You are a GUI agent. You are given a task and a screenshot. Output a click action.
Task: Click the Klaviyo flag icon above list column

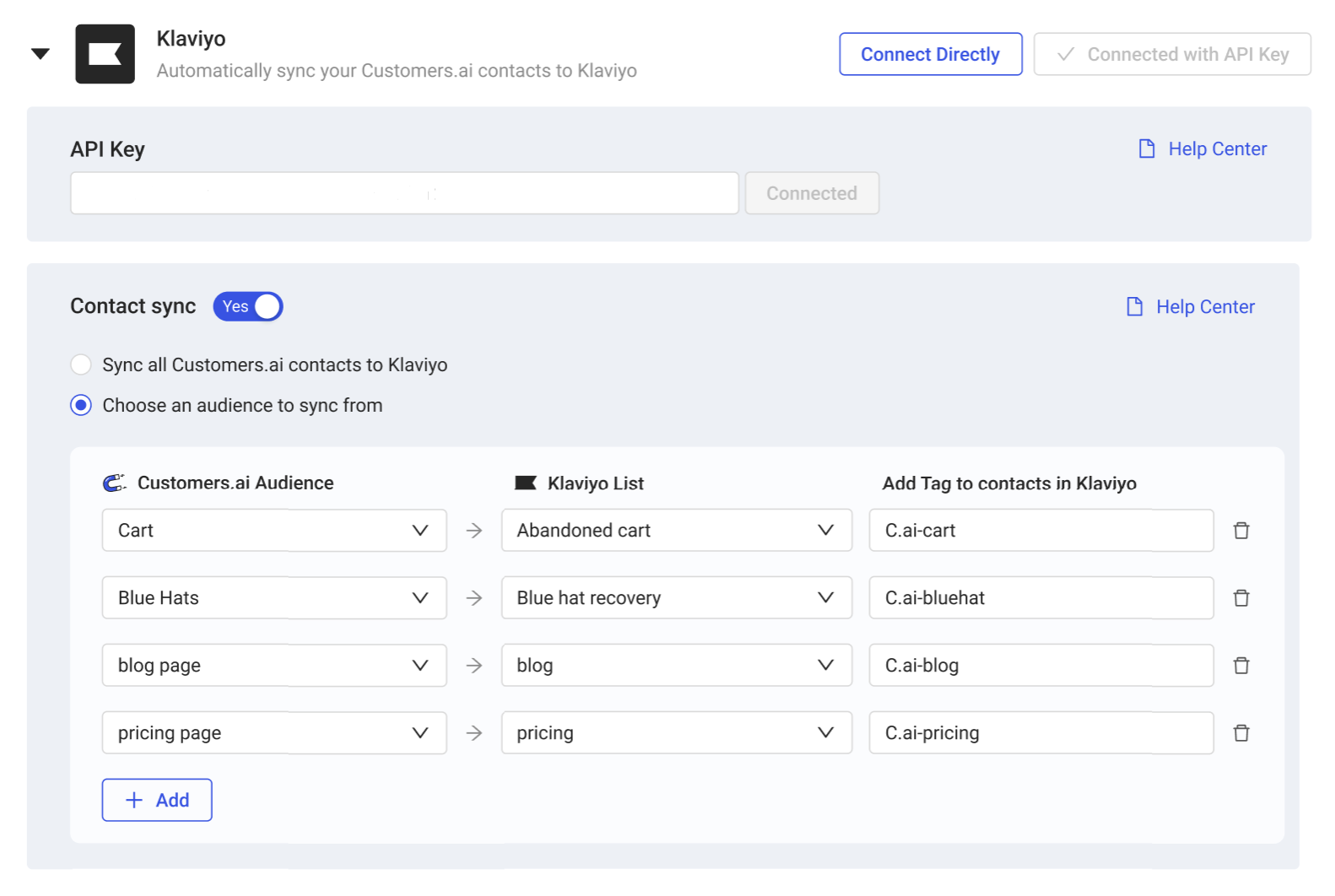[x=526, y=483]
